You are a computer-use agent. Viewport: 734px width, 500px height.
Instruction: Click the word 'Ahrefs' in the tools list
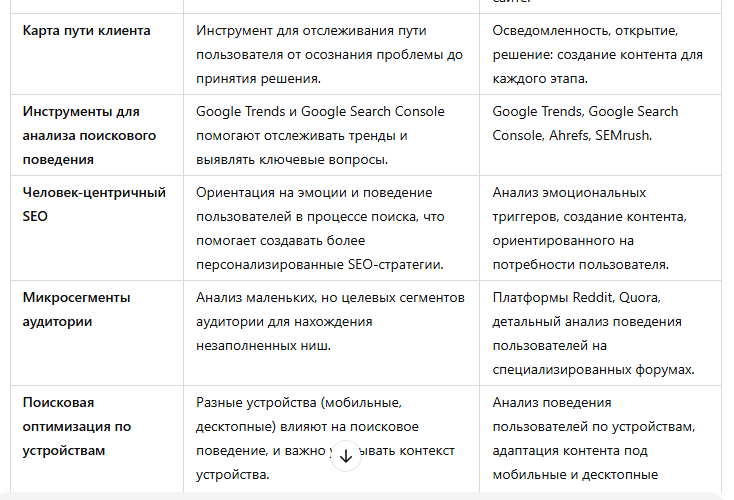point(564,136)
